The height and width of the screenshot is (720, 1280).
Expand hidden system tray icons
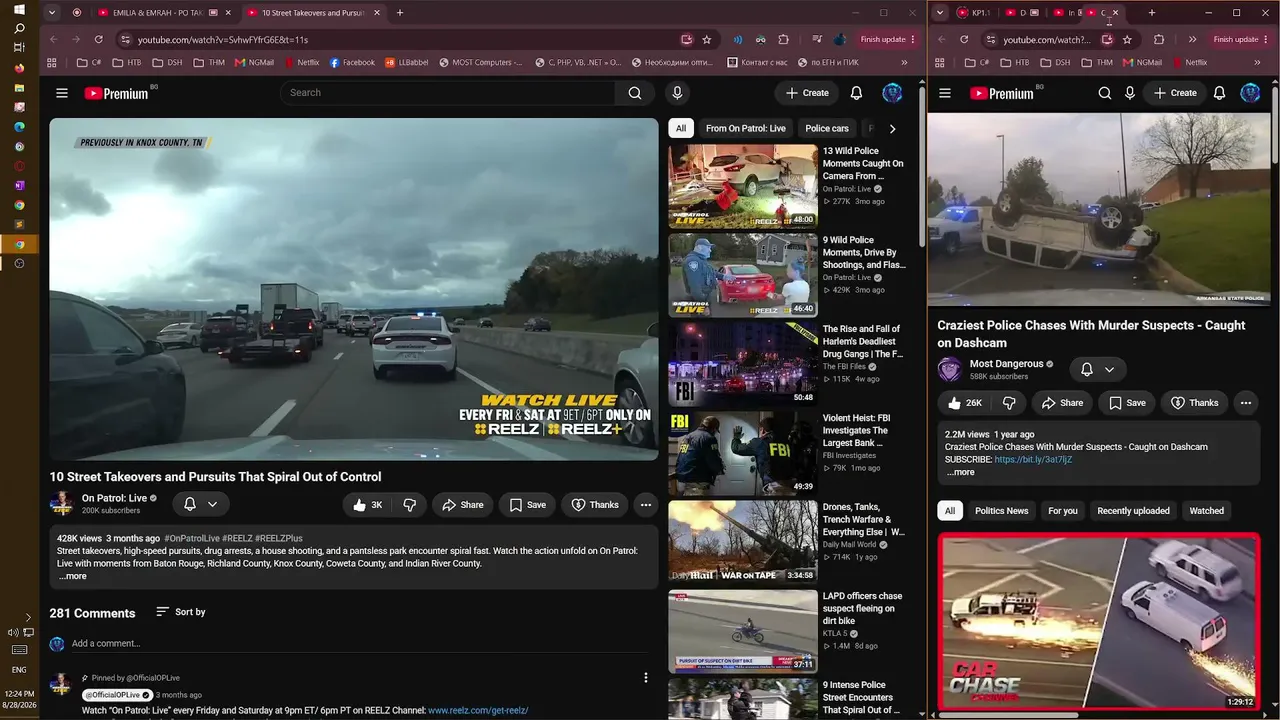[28, 617]
